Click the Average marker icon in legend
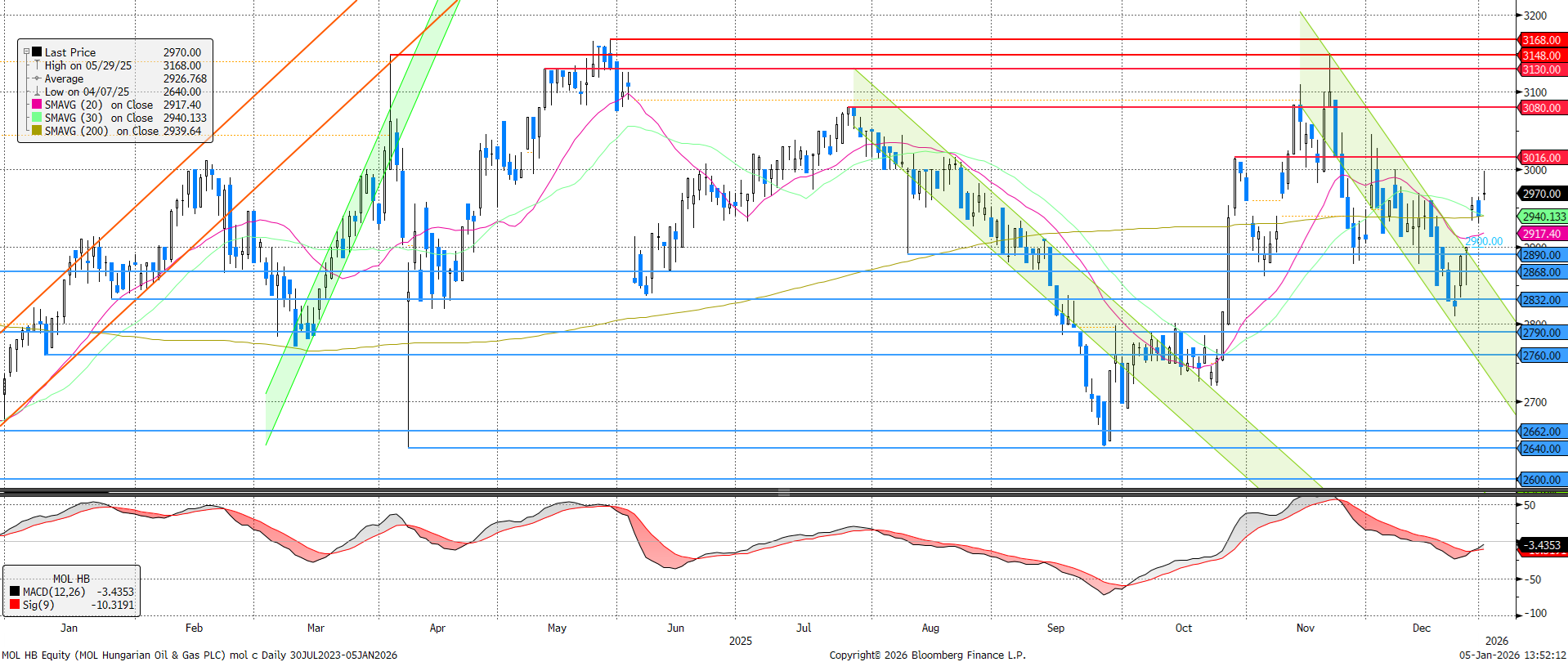 (37, 78)
